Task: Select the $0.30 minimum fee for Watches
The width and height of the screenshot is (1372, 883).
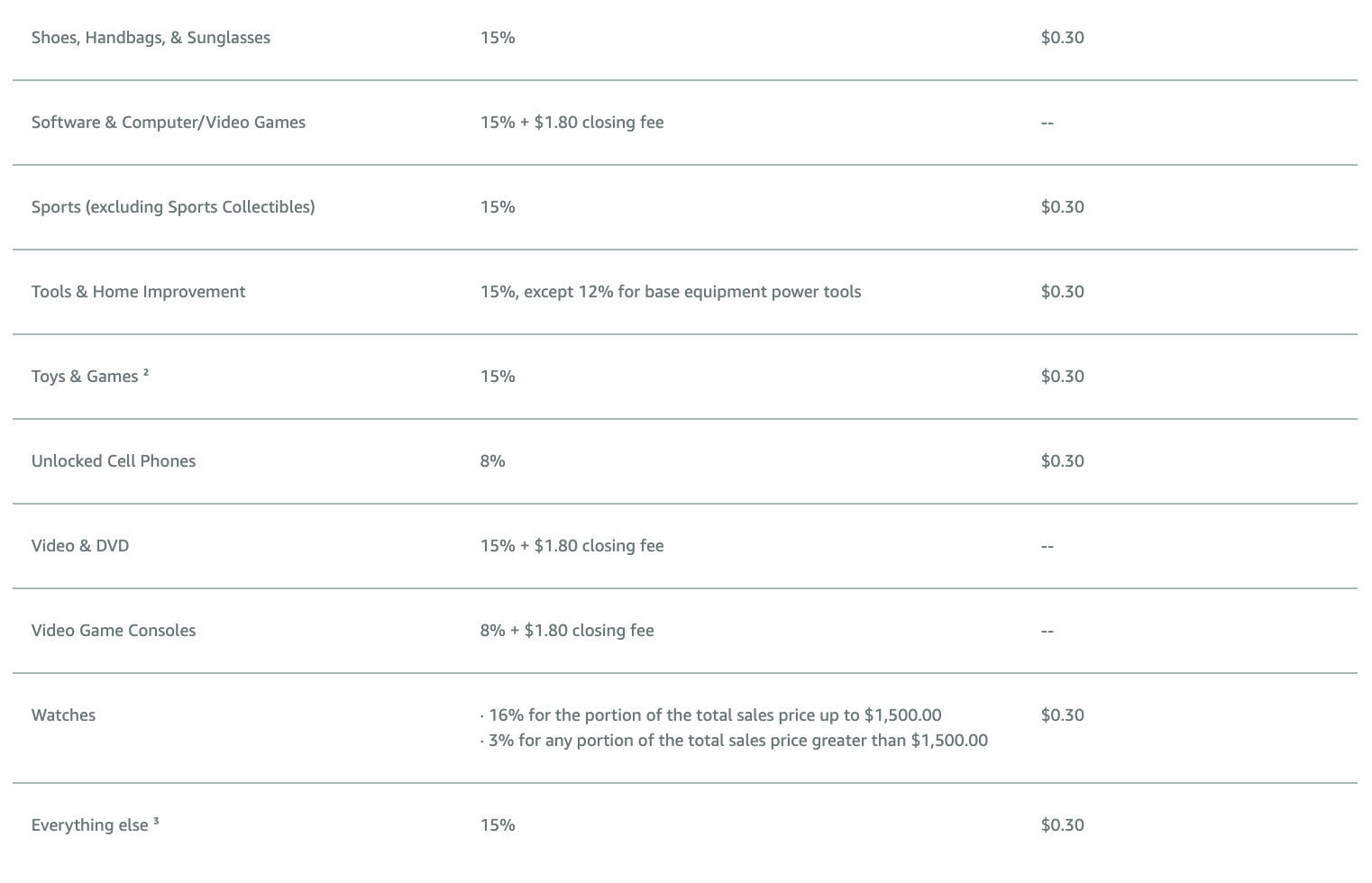Action: coord(1062,715)
